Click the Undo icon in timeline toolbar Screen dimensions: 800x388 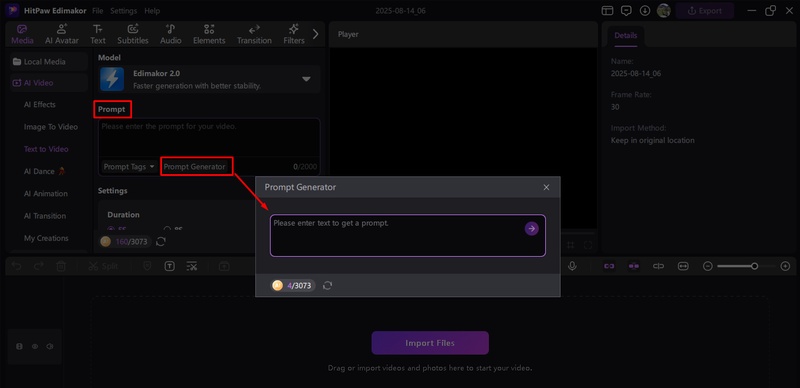coord(17,266)
